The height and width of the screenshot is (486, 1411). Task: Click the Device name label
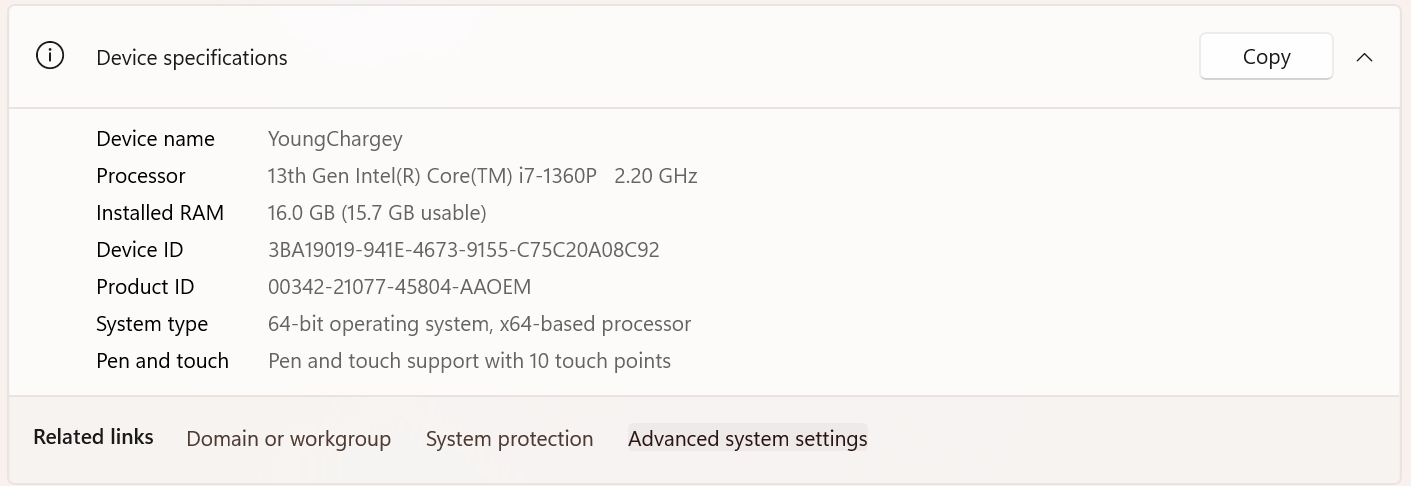pos(155,139)
